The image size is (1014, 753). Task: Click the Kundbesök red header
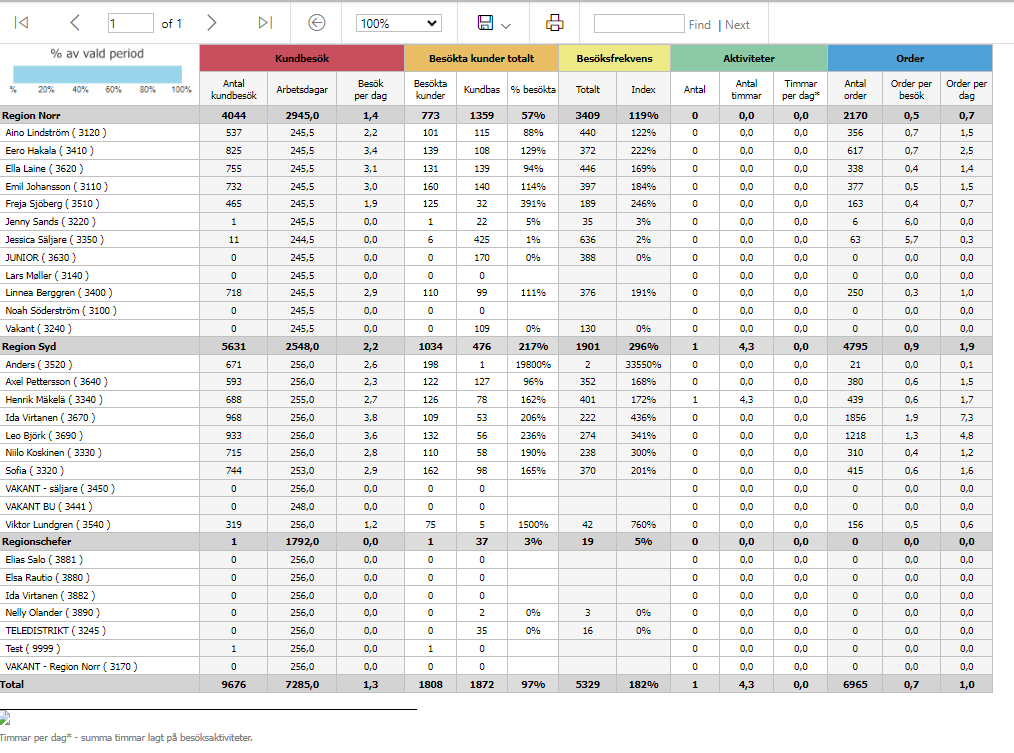click(302, 58)
